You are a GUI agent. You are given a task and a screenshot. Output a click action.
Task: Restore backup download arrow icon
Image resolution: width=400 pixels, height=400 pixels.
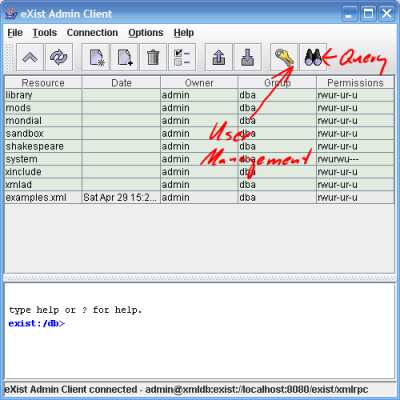(x=248, y=57)
